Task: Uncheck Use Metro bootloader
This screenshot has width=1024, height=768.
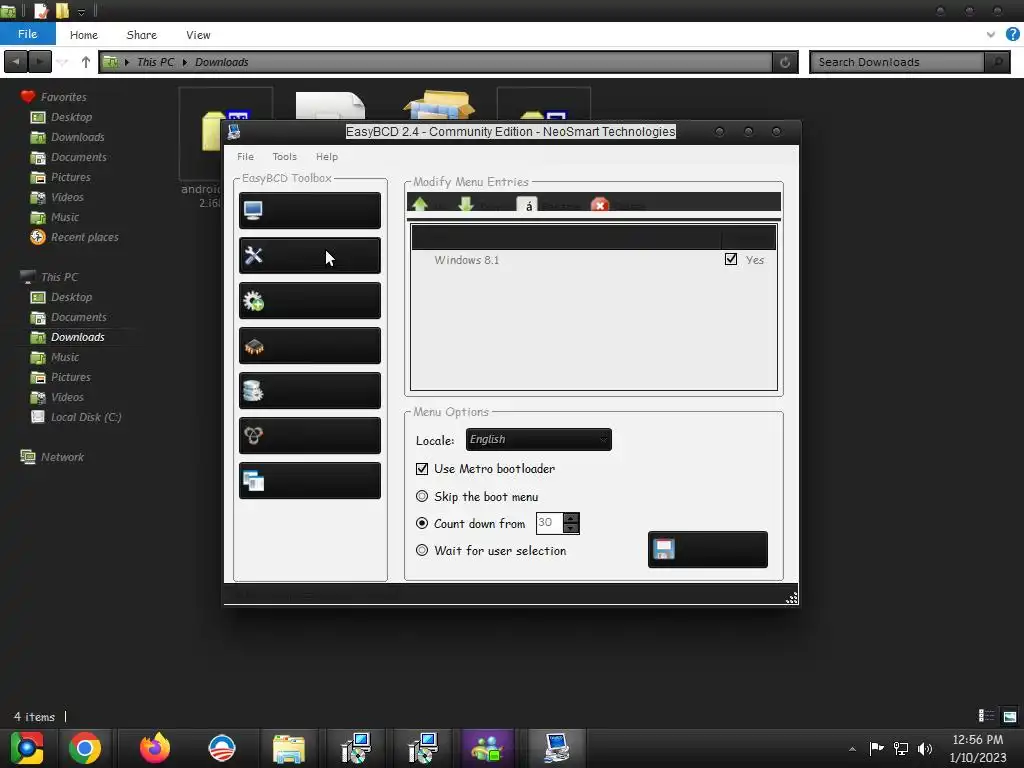Action: tap(422, 469)
